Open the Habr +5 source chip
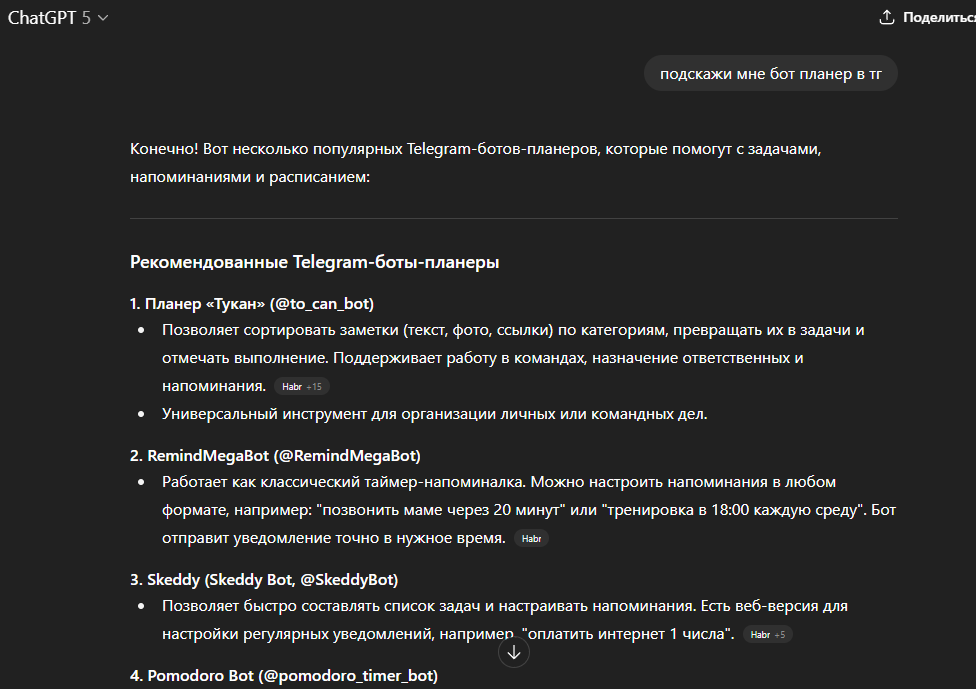This screenshot has width=976, height=689. pyautogui.click(x=768, y=635)
